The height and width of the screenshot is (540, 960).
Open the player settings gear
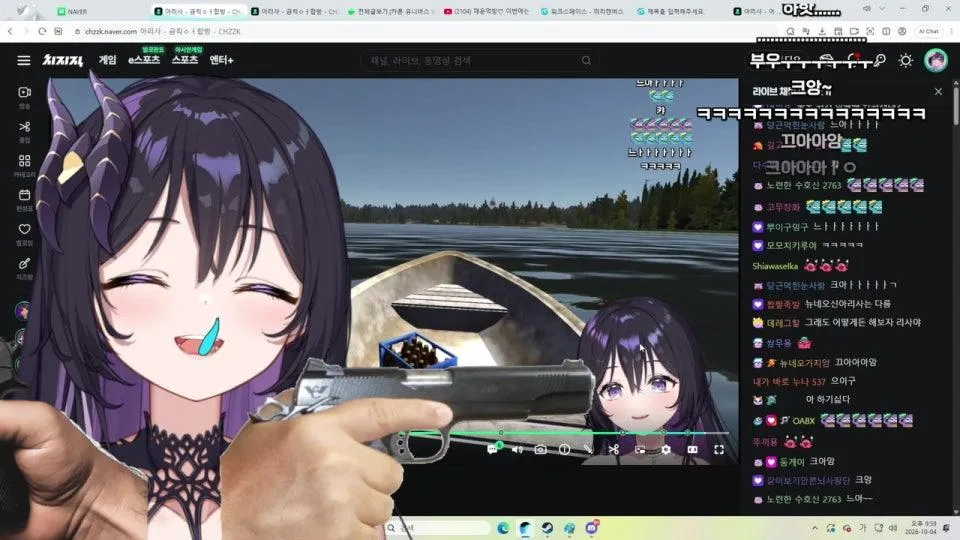[x=666, y=449]
